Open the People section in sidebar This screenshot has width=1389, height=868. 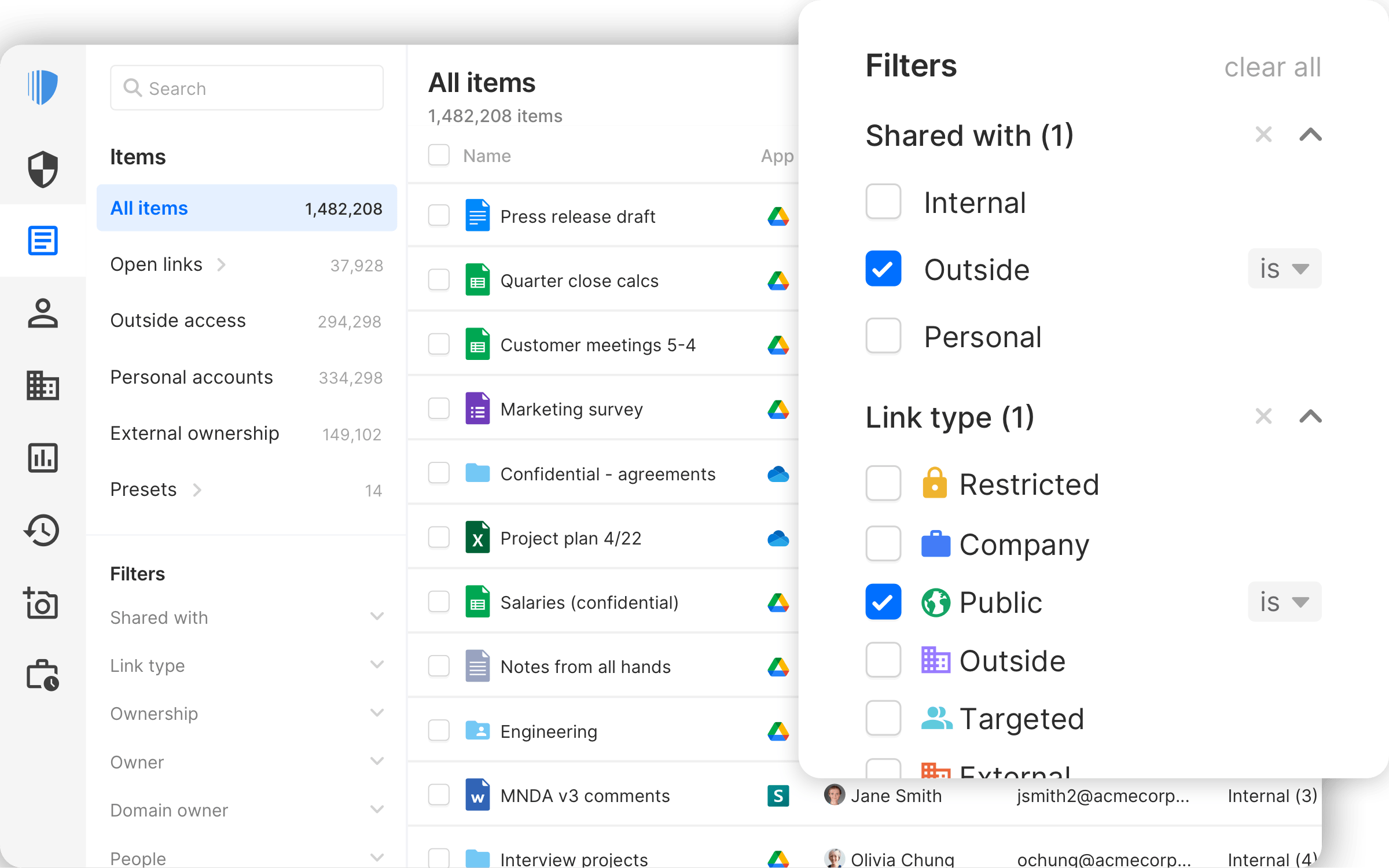tap(42, 313)
